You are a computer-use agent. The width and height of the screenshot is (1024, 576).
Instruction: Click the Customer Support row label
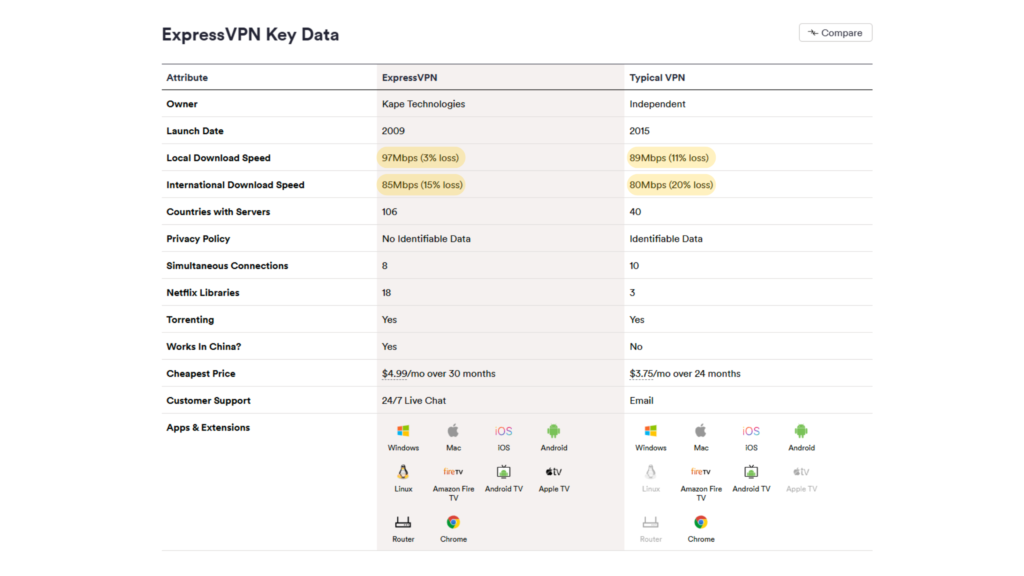[208, 400]
